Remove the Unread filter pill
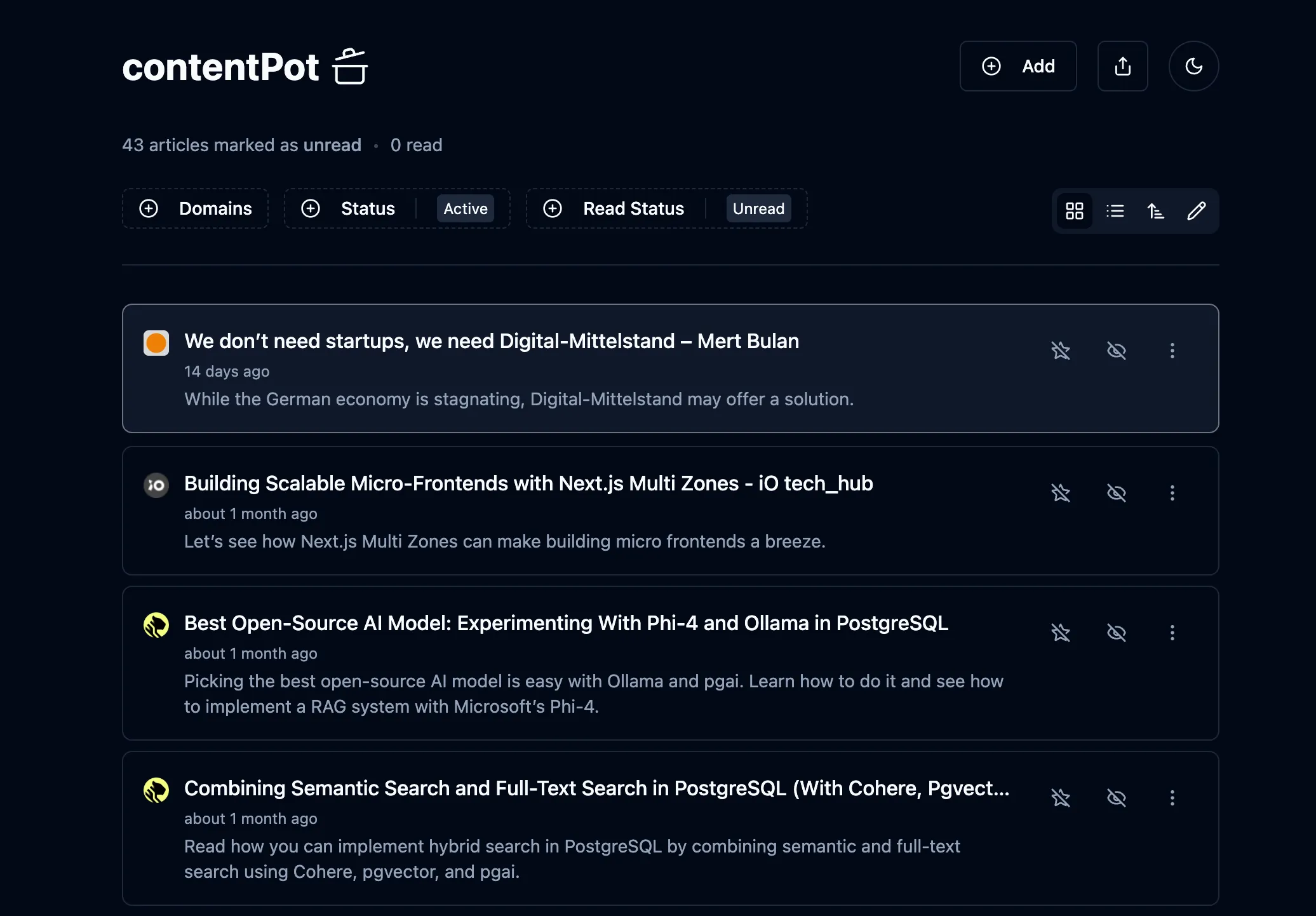Viewport: 1316px width, 916px height. click(758, 208)
